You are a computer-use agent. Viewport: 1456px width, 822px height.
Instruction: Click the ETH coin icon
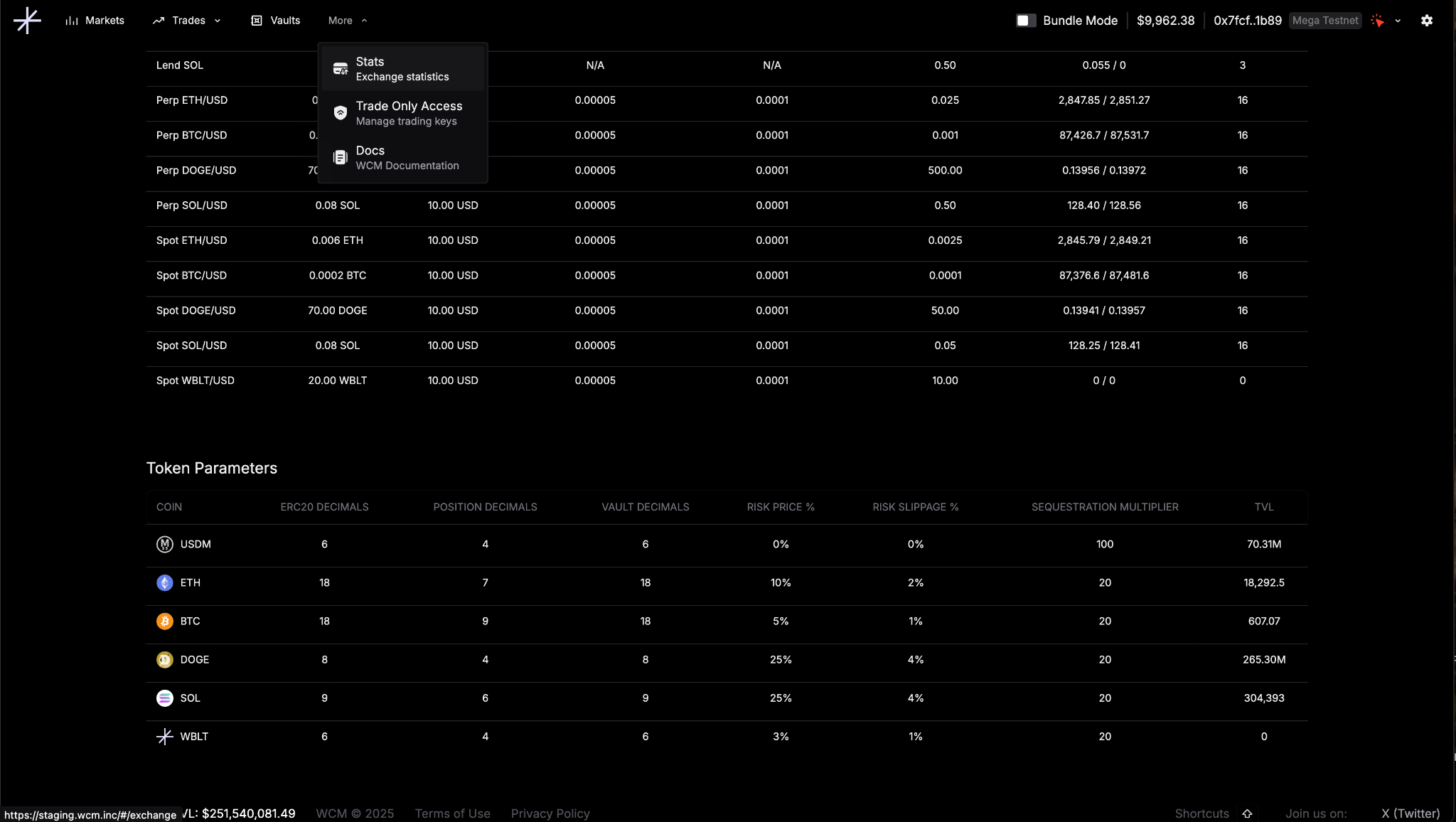[165, 583]
